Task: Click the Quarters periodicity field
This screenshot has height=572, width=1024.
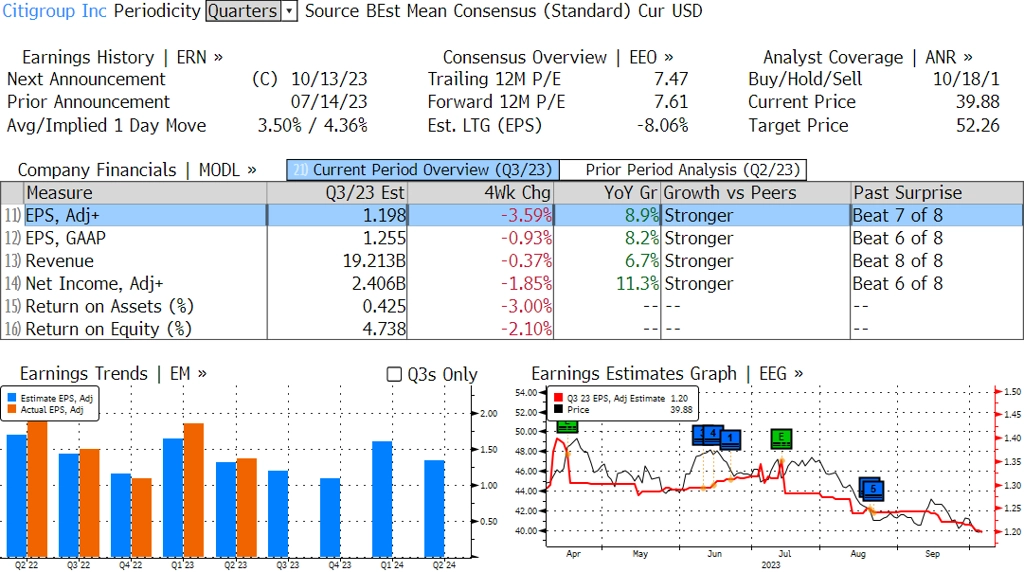Action: pos(243,11)
